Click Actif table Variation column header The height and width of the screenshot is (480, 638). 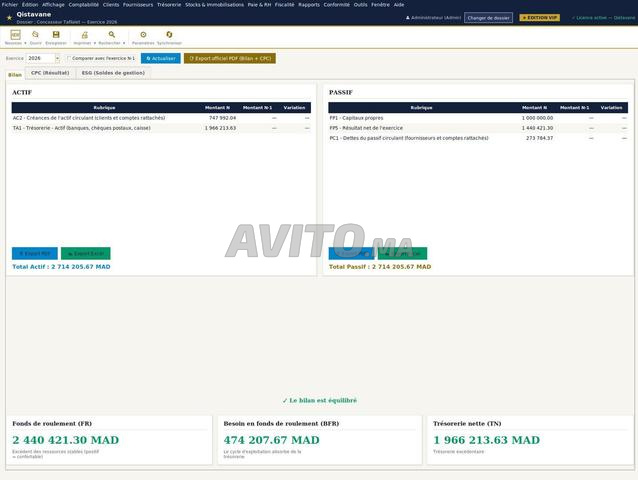tap(294, 108)
